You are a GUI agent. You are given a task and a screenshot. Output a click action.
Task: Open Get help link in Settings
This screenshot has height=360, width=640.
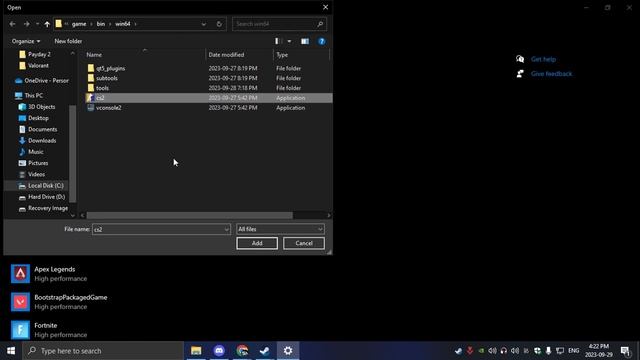click(543, 59)
